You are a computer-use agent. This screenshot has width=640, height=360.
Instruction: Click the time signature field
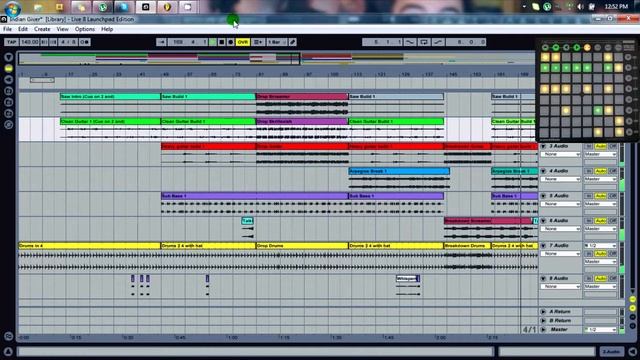click(x=68, y=42)
